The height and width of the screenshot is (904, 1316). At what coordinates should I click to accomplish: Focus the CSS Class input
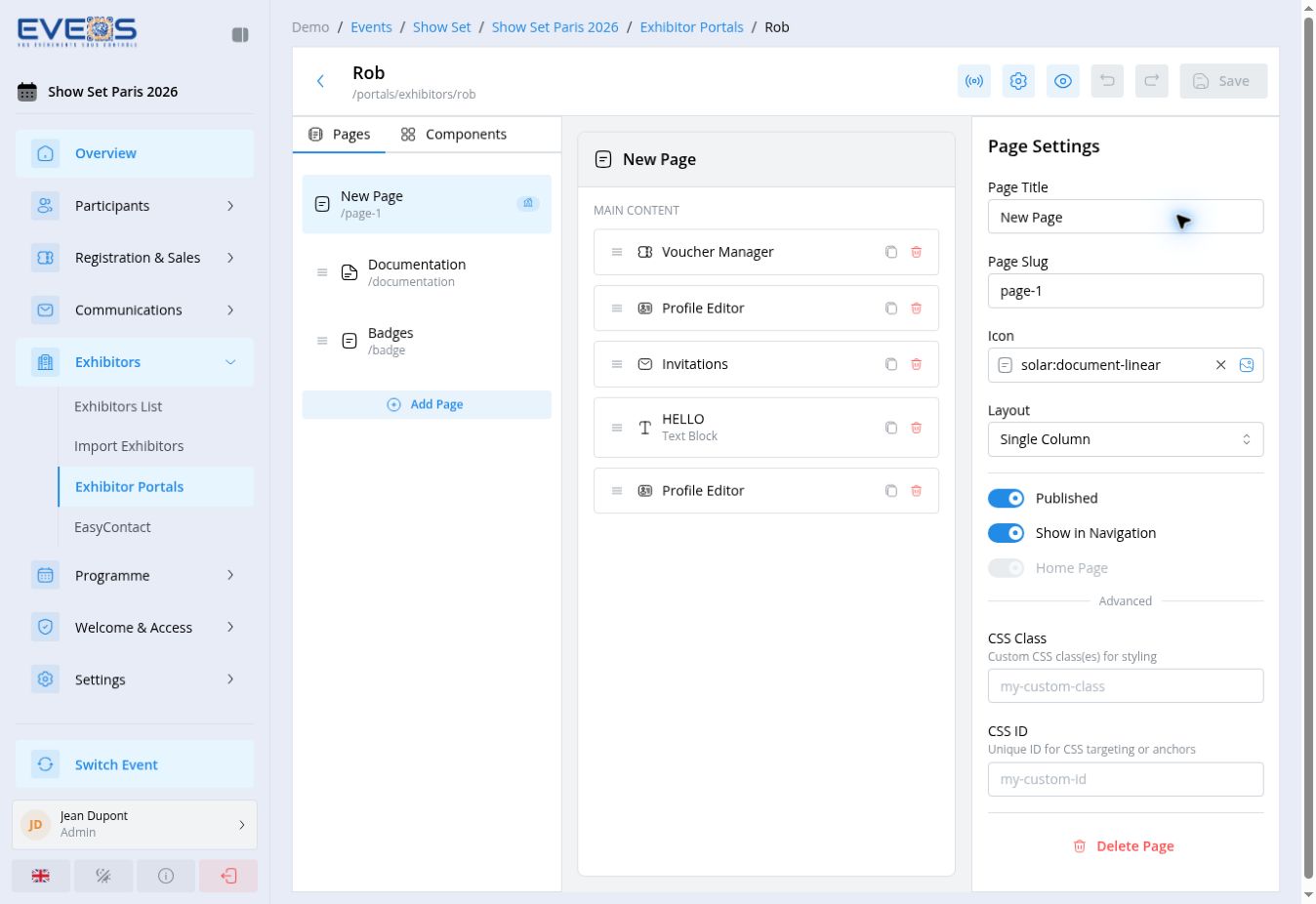coord(1126,686)
